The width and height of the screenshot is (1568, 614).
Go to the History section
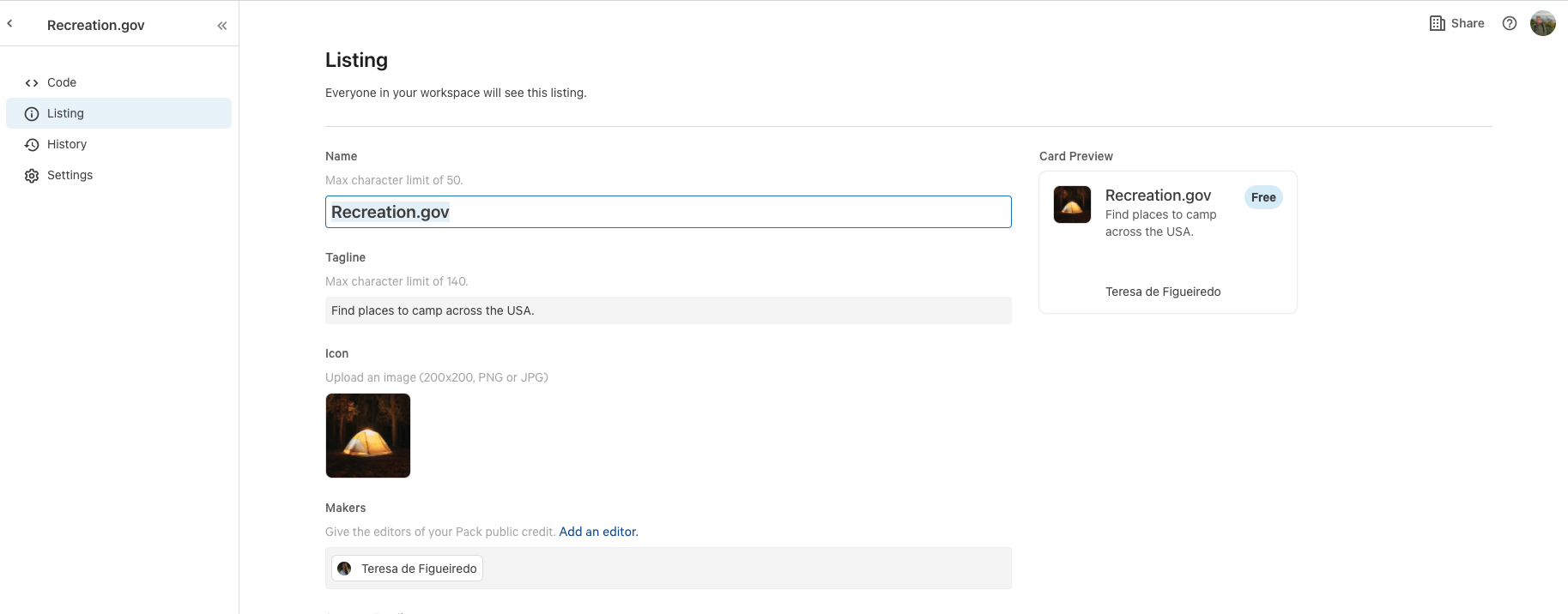click(67, 144)
